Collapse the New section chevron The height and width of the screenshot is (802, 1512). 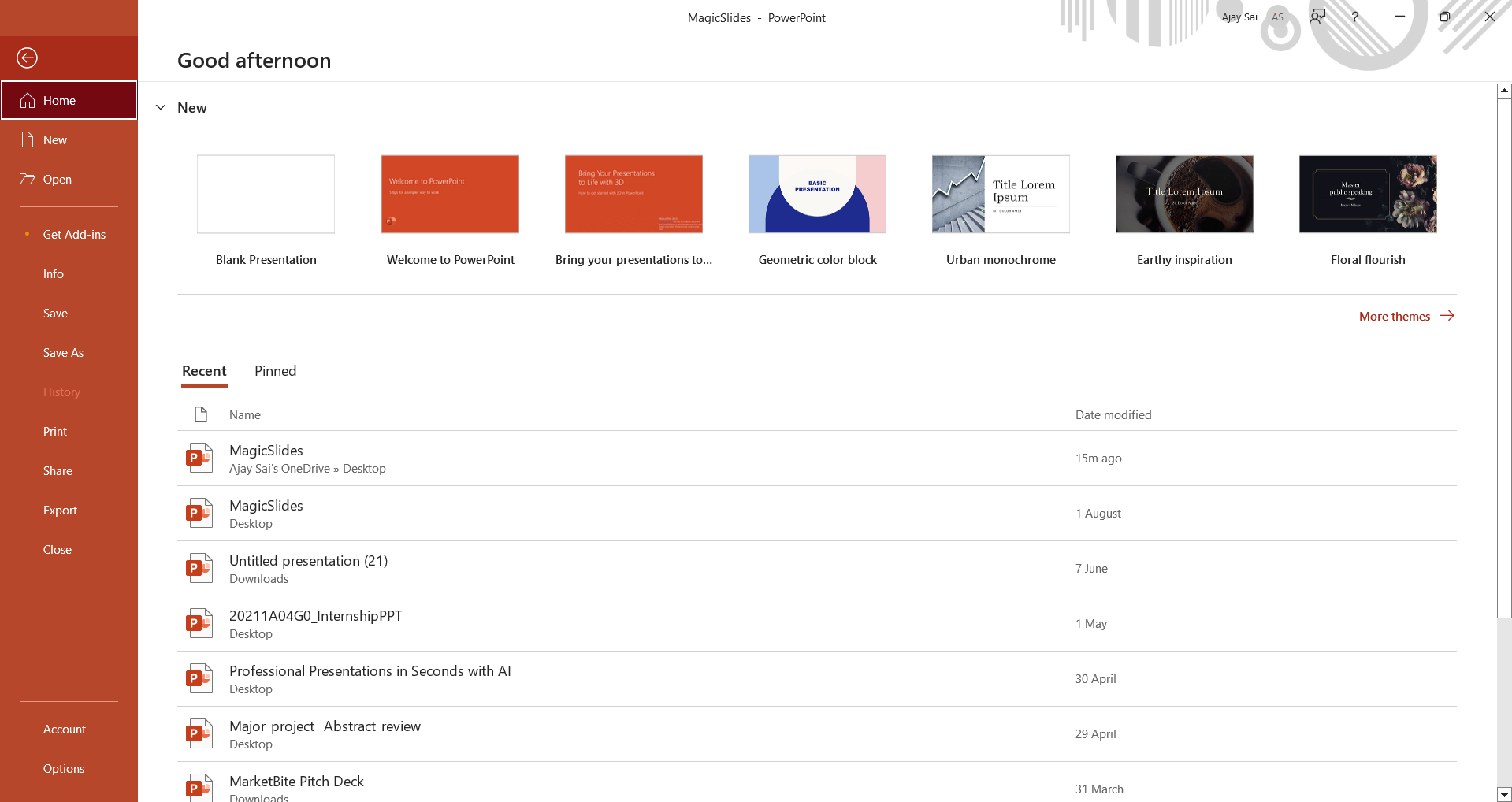pos(161,108)
